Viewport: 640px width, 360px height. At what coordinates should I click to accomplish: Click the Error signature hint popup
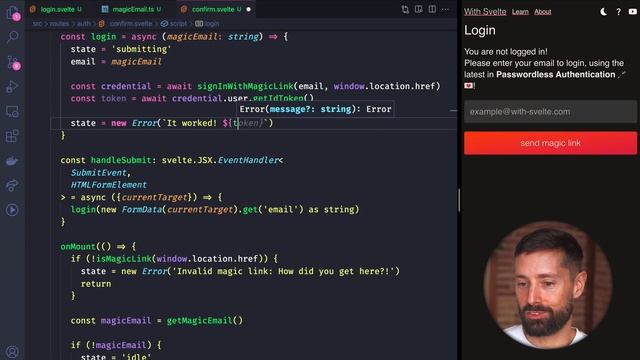click(x=315, y=109)
